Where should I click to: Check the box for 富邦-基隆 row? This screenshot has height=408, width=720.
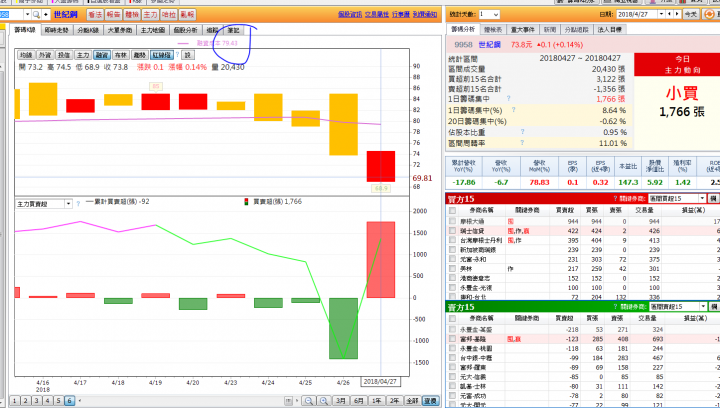click(453, 339)
